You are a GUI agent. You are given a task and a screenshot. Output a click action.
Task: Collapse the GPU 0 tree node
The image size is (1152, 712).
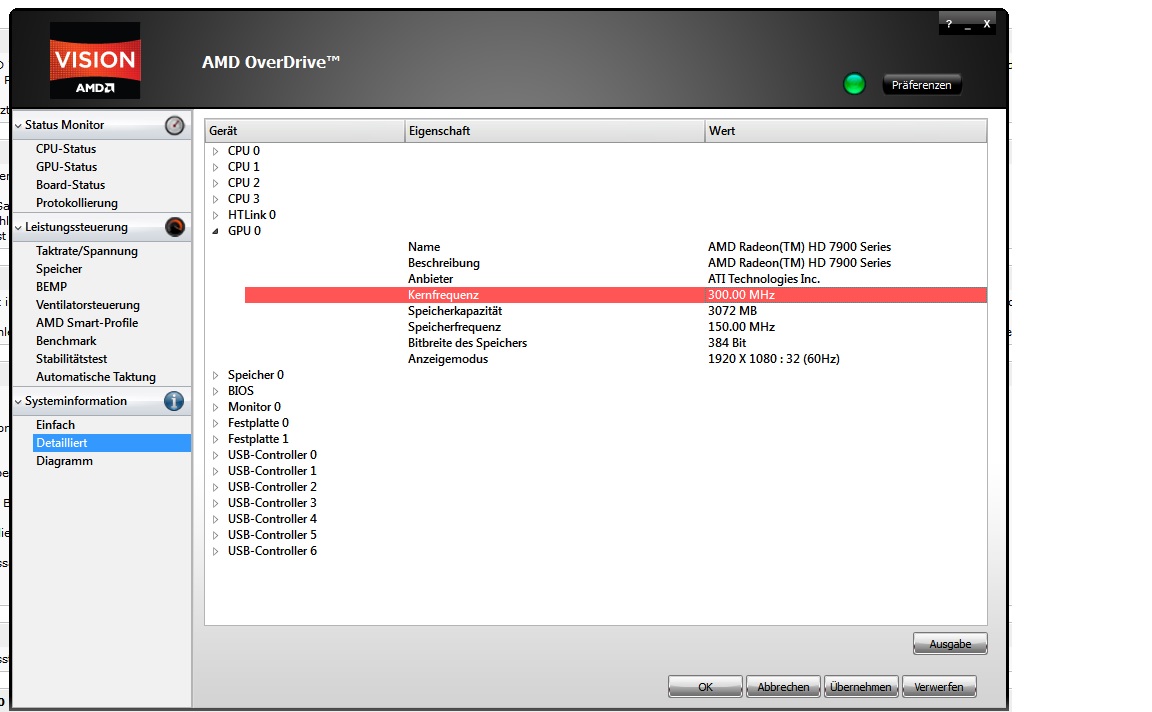(x=215, y=231)
